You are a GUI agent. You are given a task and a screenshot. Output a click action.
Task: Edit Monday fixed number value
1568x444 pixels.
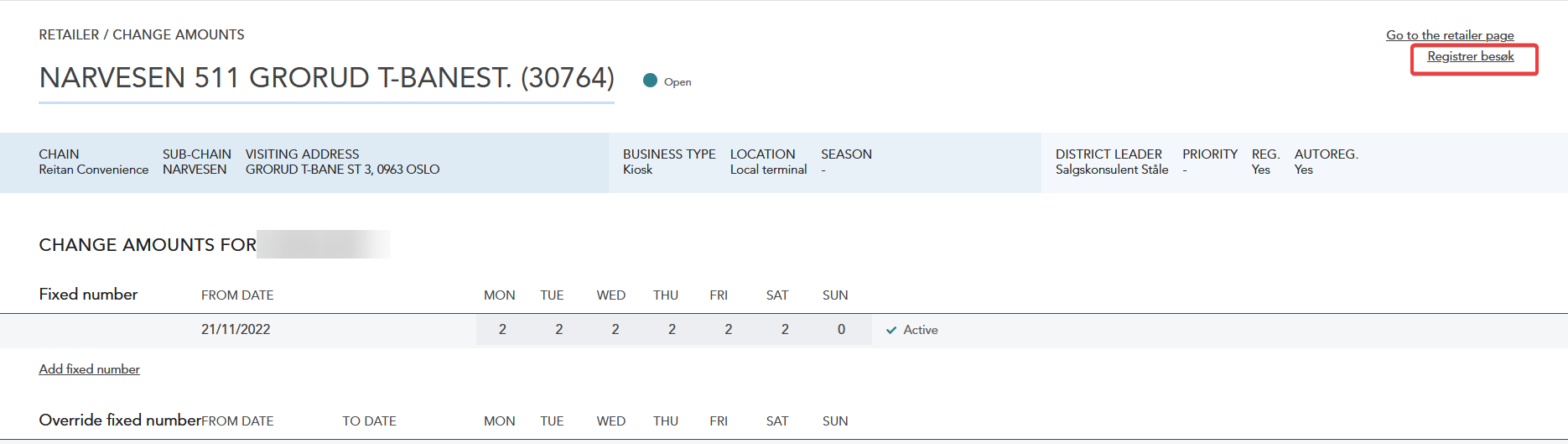(502, 330)
